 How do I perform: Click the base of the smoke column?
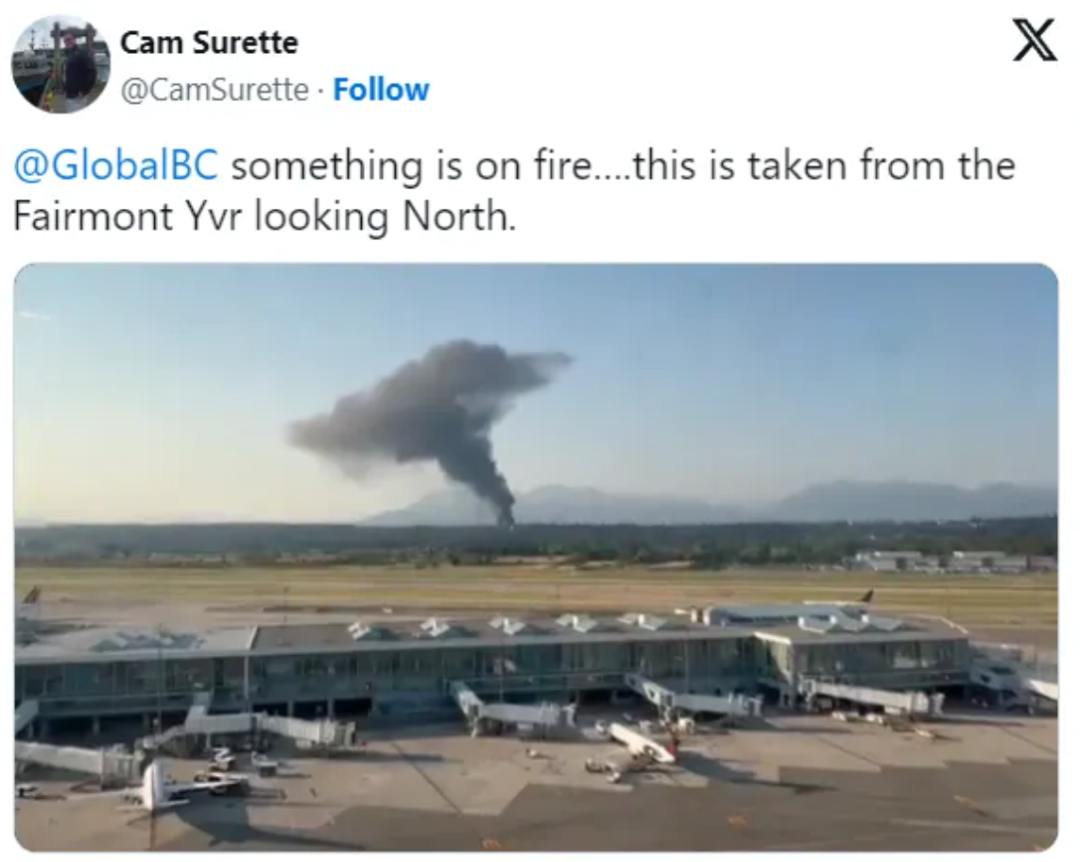coord(508,518)
